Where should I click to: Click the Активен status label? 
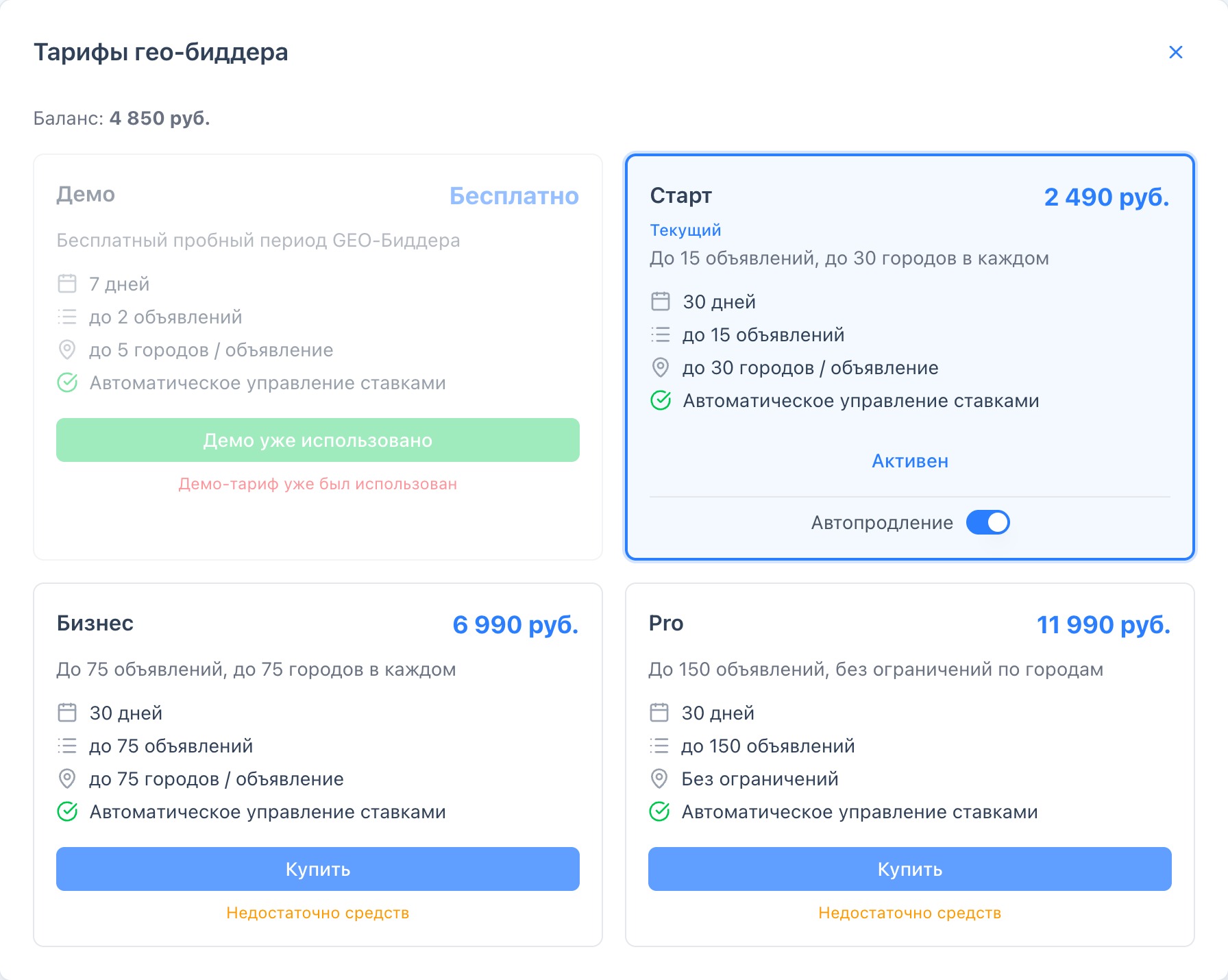910,461
